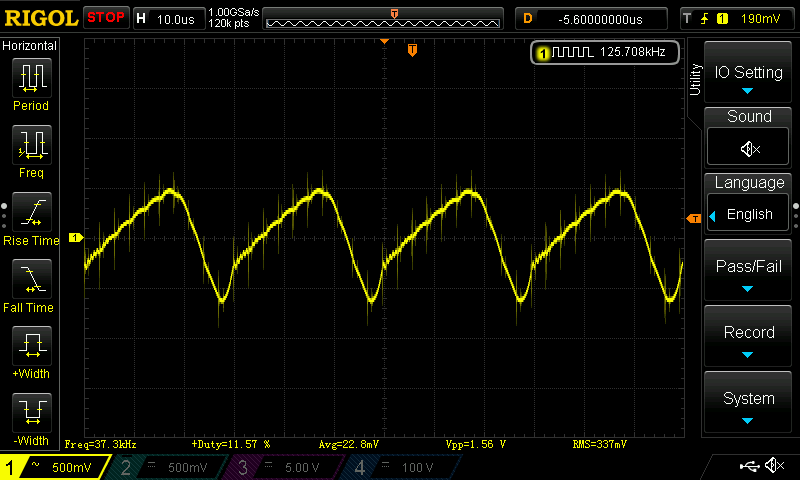Toggle the Sound mute speaker icon
This screenshot has width=800, height=480.
coord(748,148)
